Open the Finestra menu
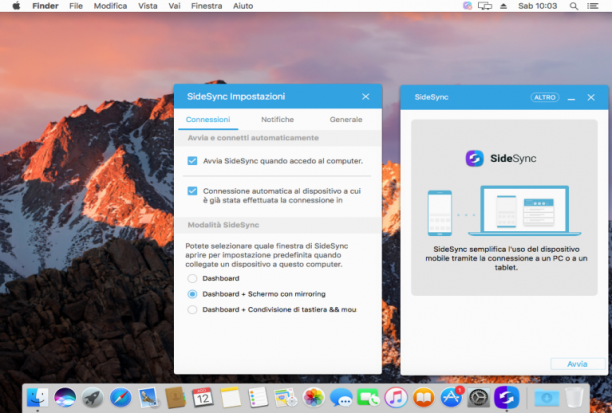This screenshot has height=413, width=612. [x=206, y=6]
